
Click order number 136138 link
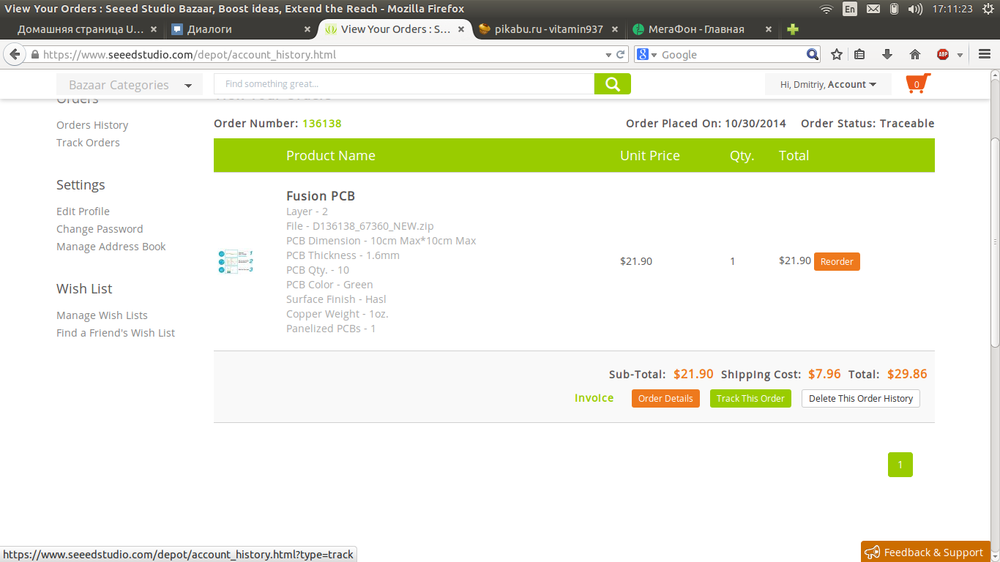pos(322,123)
